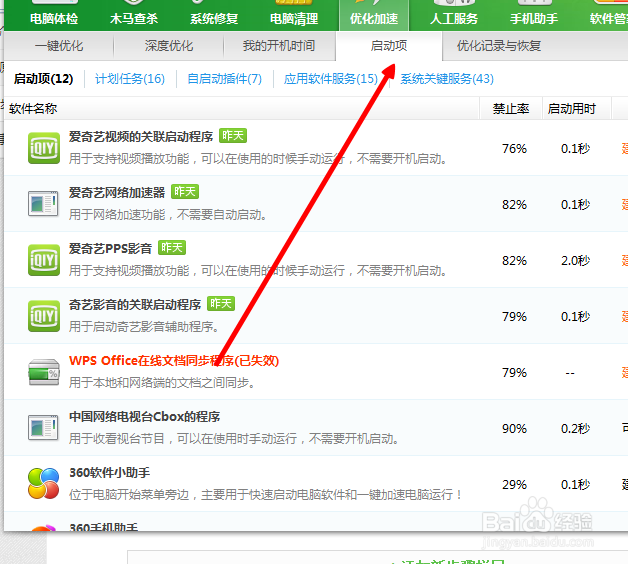Click the 用于网络加速功能 description text
The width and height of the screenshot is (628, 564).
pos(168,215)
